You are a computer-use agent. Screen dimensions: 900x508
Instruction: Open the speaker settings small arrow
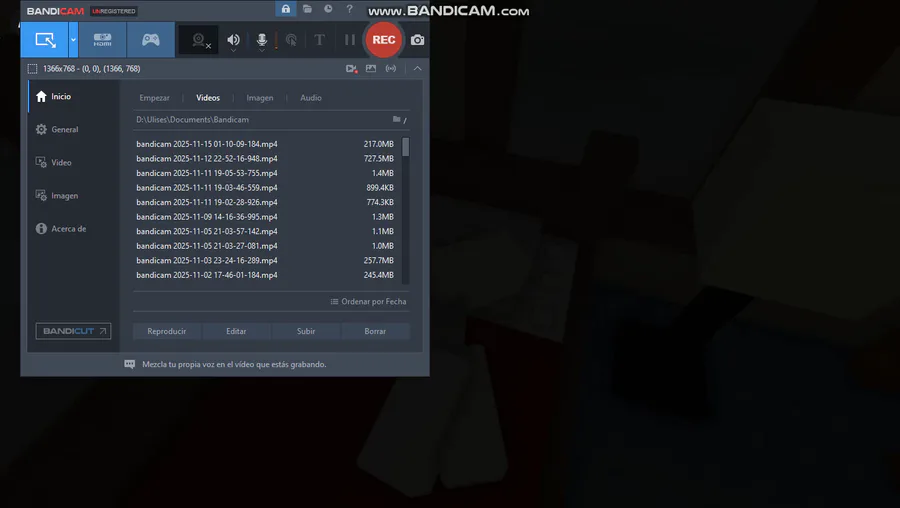233,51
